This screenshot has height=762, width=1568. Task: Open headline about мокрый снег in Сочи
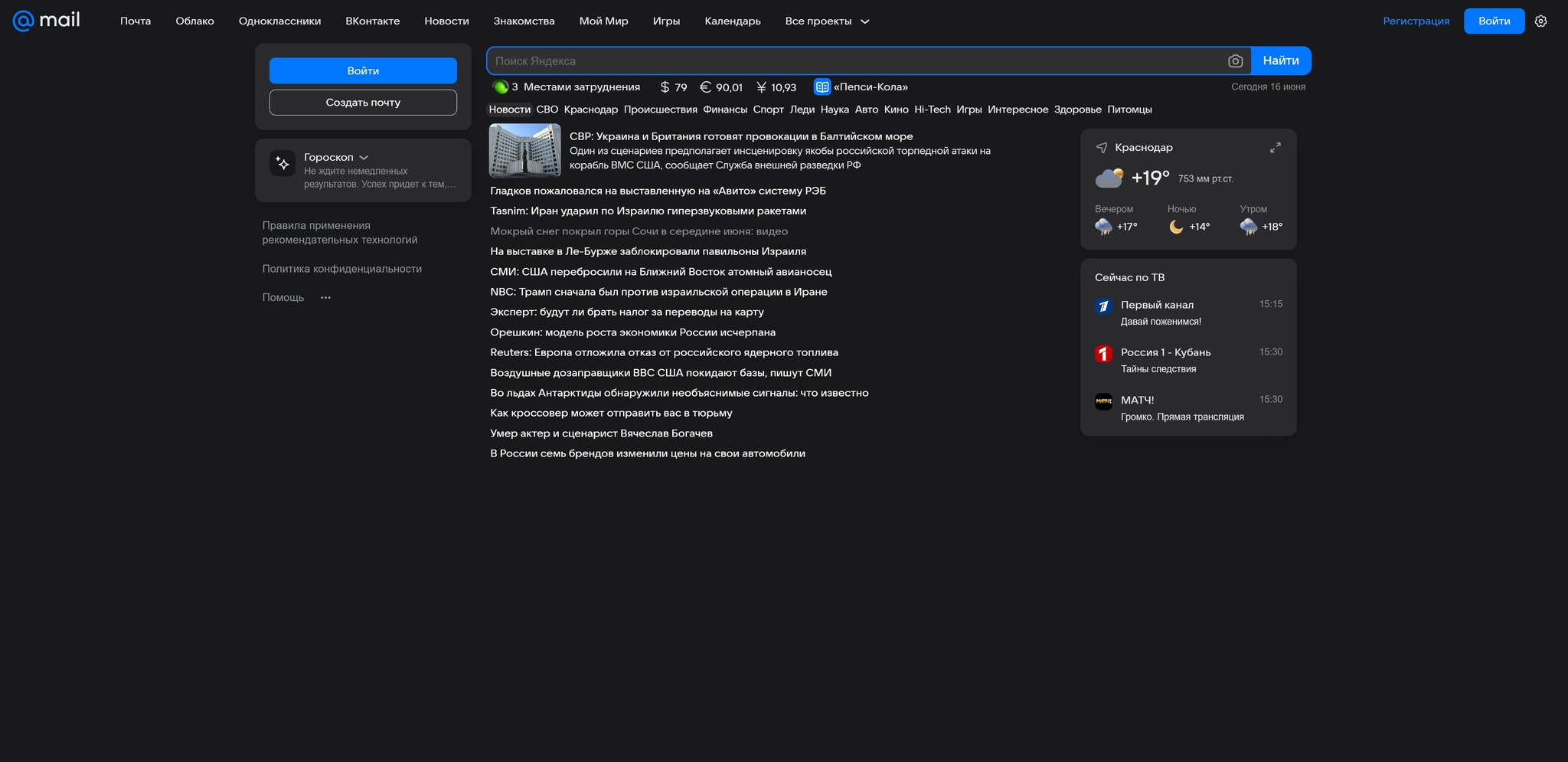639,231
